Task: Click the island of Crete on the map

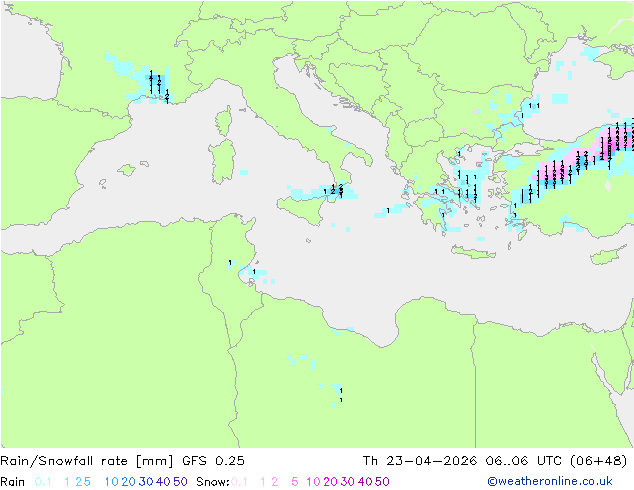Action: 473,252
